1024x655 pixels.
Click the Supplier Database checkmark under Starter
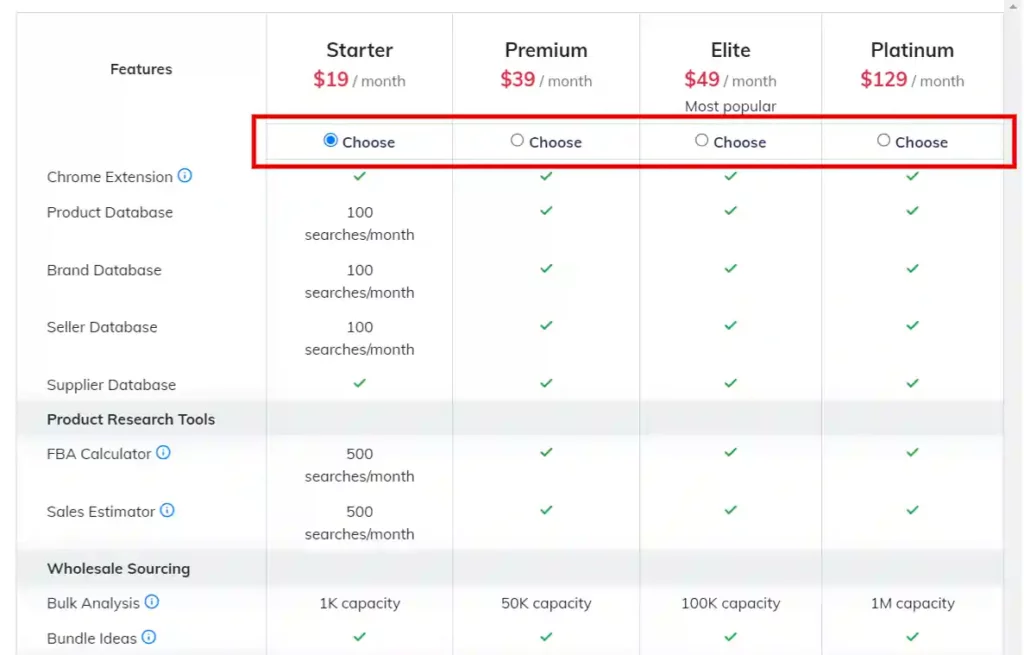tap(360, 384)
